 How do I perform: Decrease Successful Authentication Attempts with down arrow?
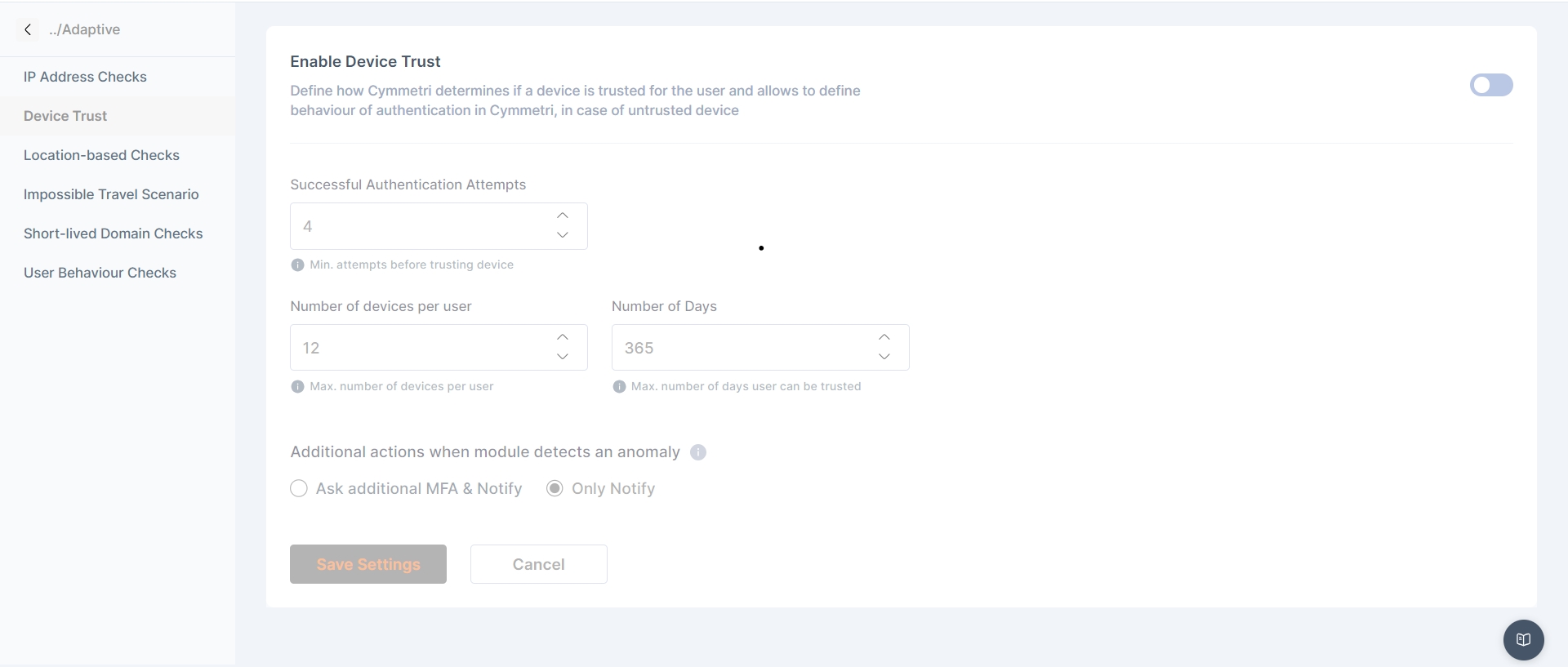click(563, 235)
